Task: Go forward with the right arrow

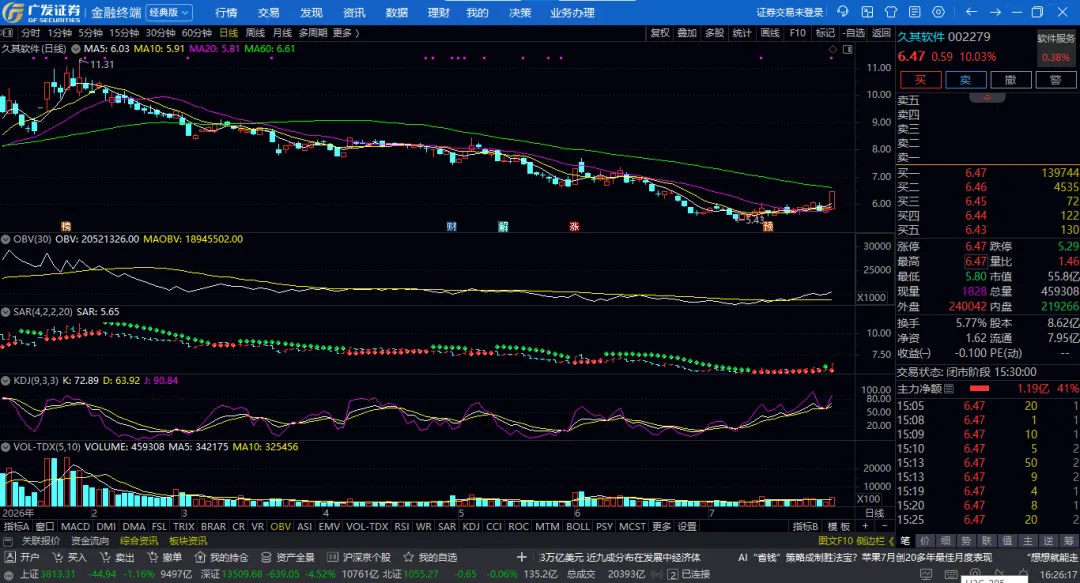Action: (x=995, y=12)
